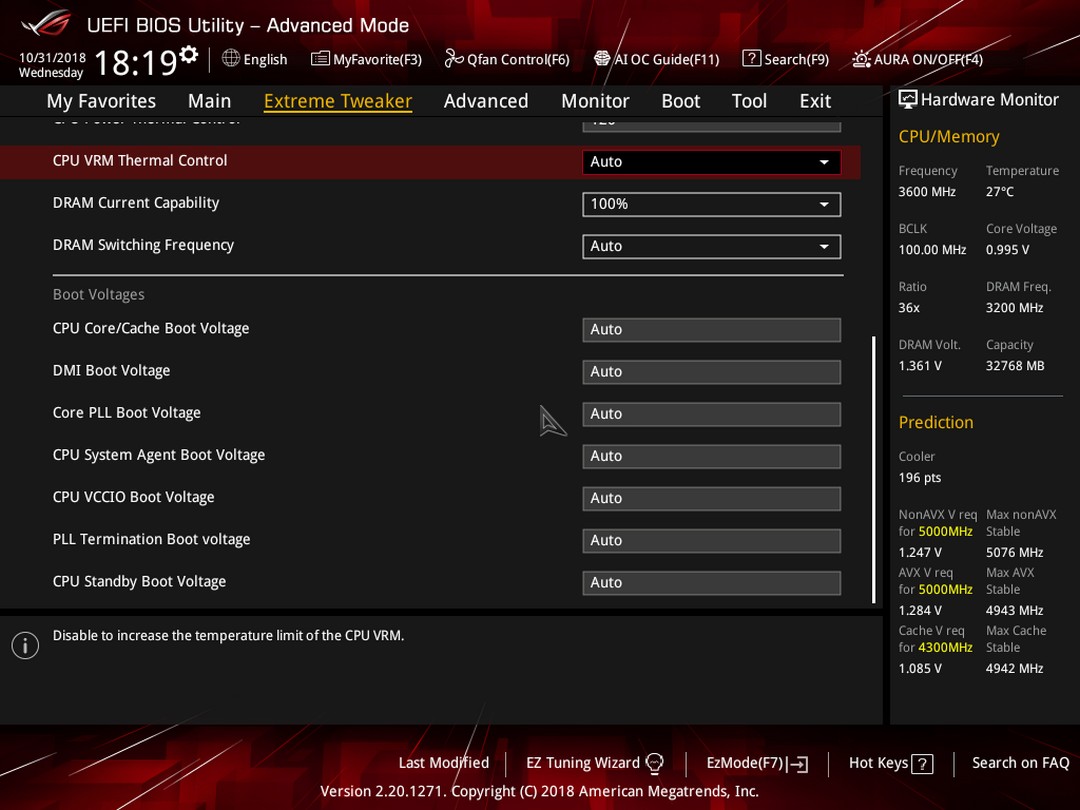The width and height of the screenshot is (1080, 810).
Task: Expand CPU VRM Thermal Control dropdown
Action: pos(712,162)
